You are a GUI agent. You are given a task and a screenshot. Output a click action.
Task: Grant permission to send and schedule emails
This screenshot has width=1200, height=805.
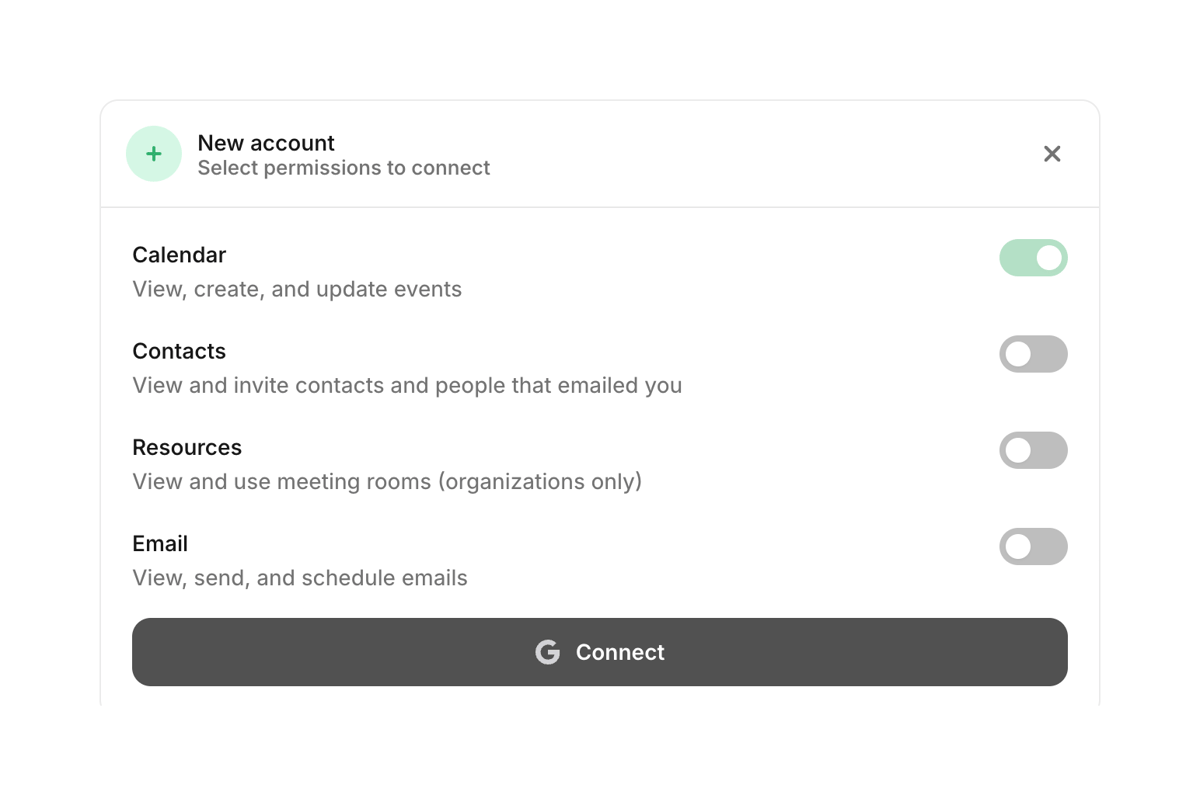pyautogui.click(x=1033, y=546)
